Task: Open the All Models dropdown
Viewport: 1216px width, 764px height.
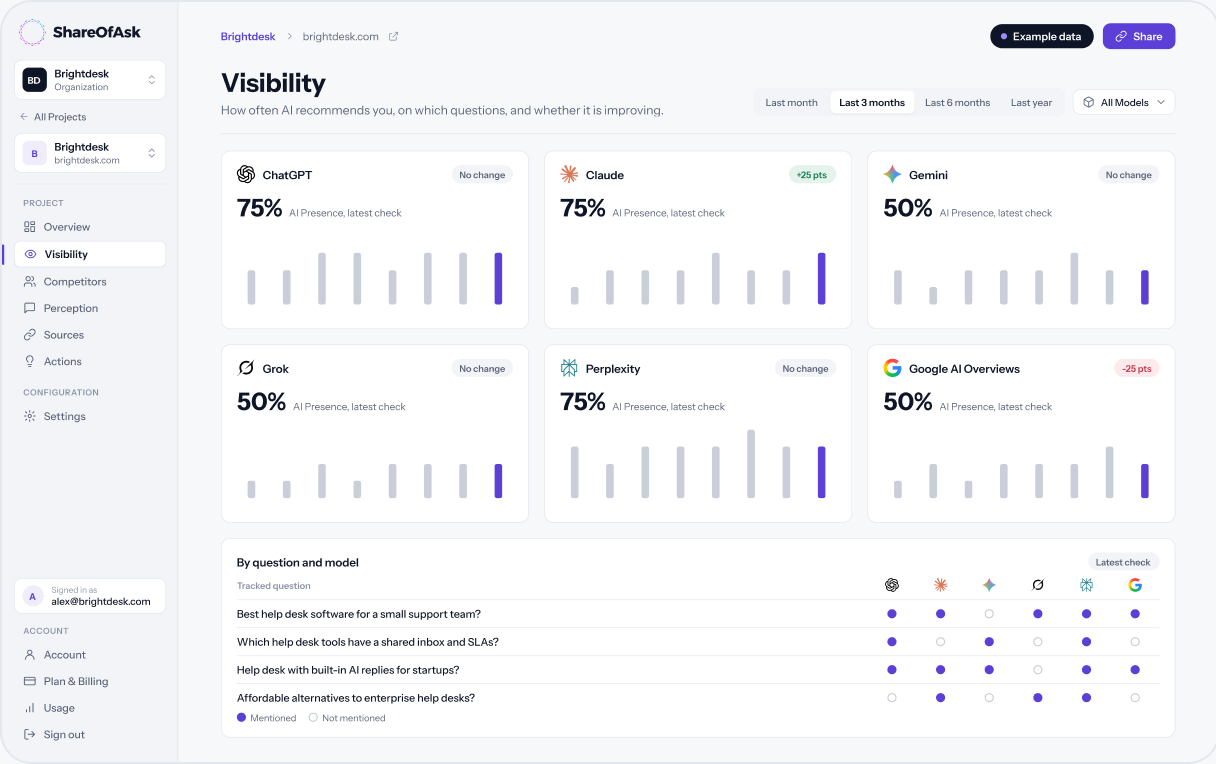Action: pyautogui.click(x=1124, y=102)
